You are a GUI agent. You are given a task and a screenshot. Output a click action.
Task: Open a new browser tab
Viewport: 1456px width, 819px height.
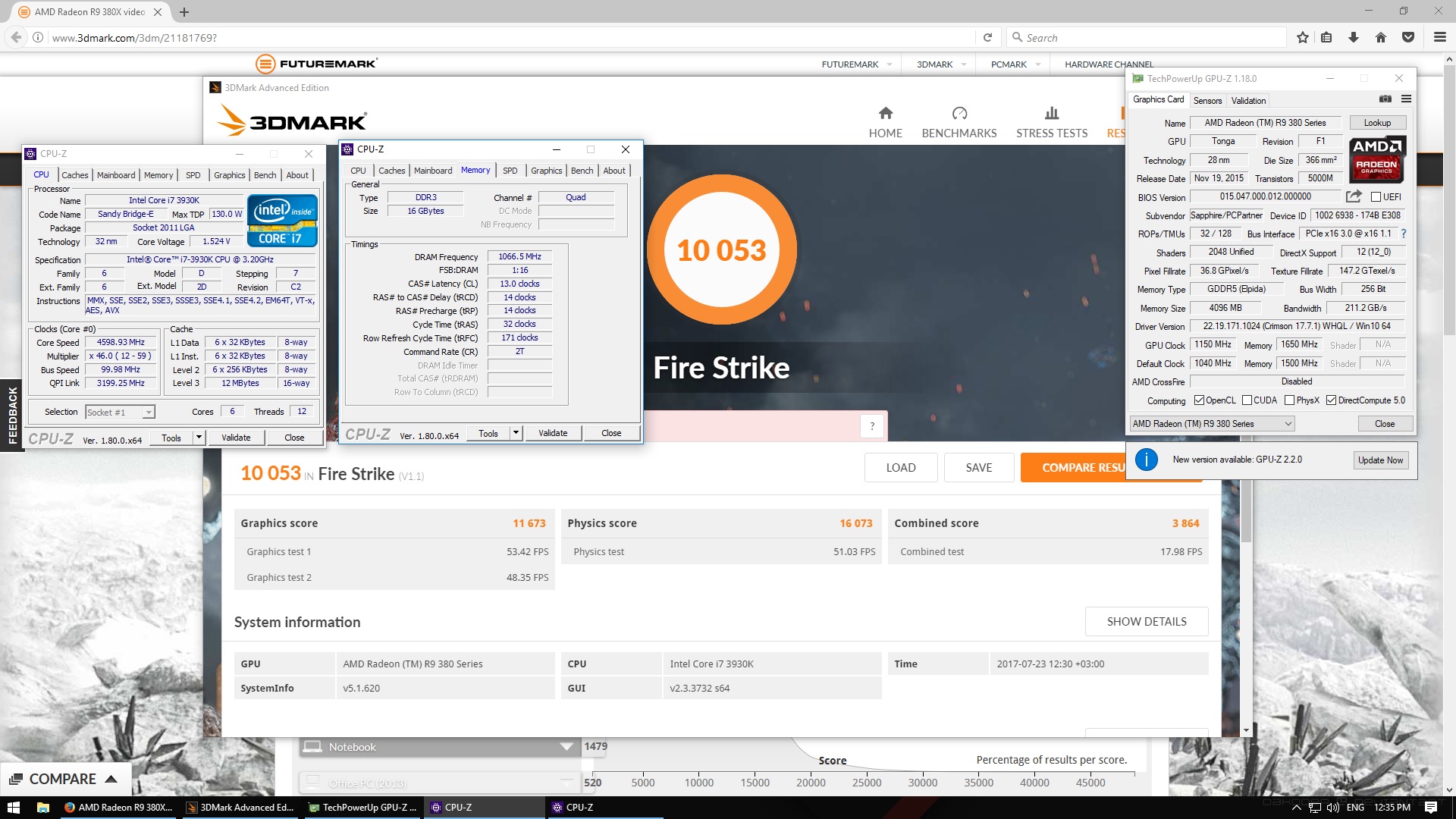(184, 12)
